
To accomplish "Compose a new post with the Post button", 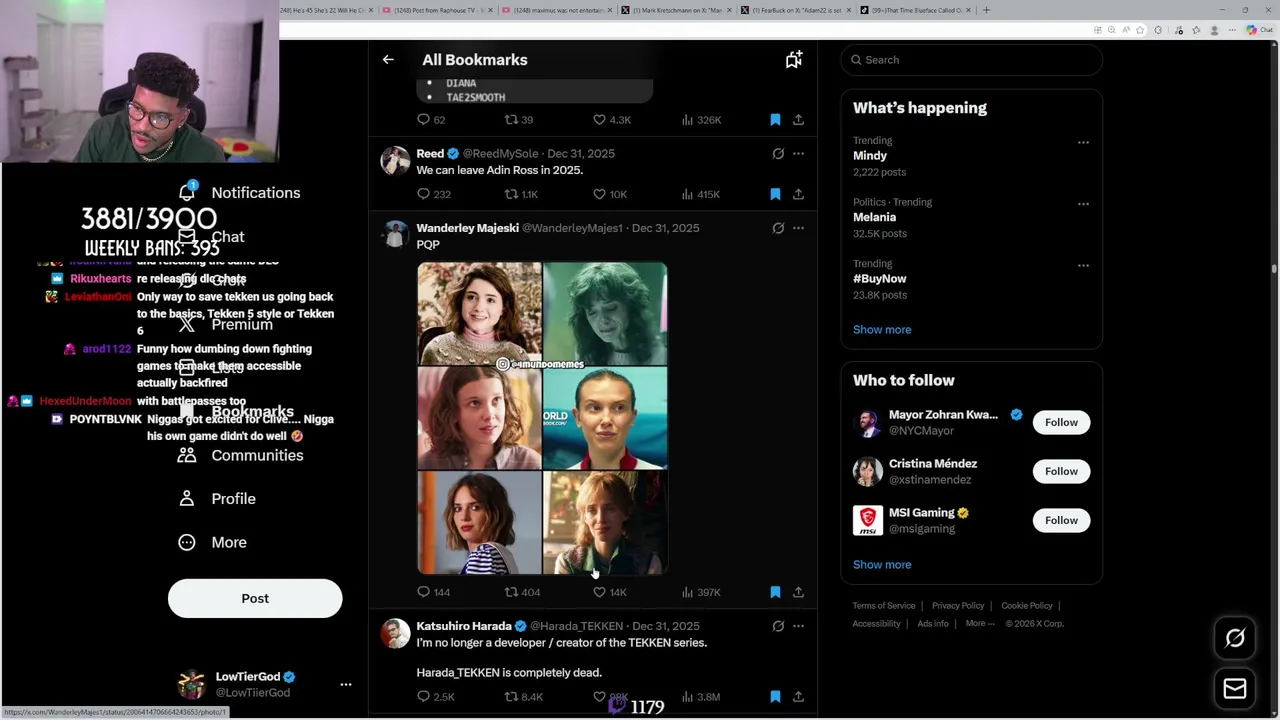I will click(x=255, y=598).
